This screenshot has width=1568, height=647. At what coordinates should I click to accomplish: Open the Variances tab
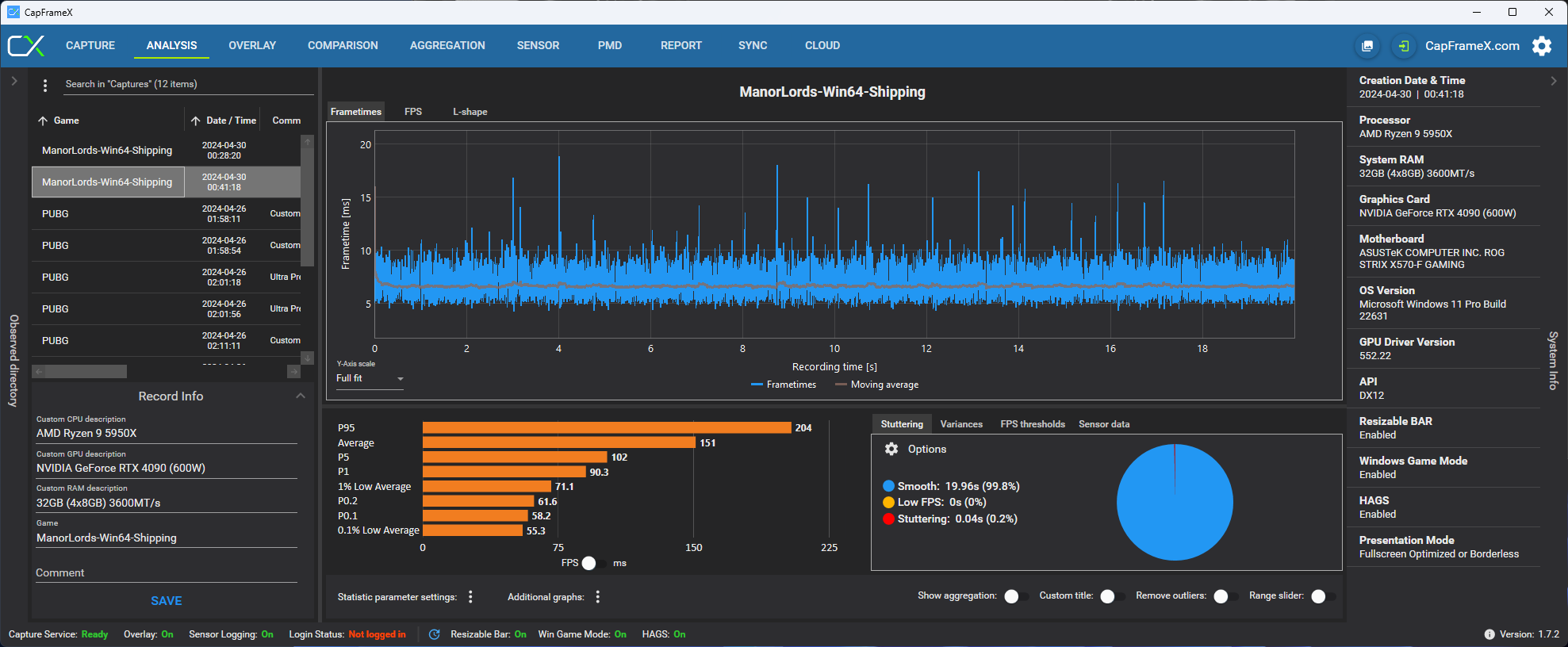tap(961, 424)
